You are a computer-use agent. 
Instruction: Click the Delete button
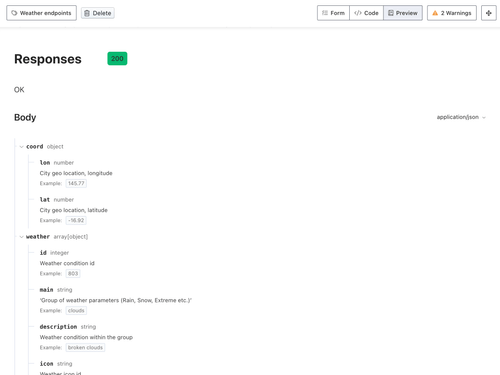98,13
